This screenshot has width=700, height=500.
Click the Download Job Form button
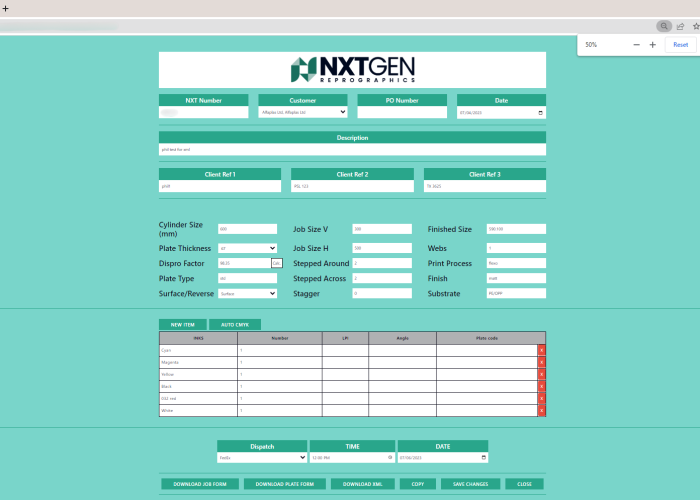pos(200,484)
